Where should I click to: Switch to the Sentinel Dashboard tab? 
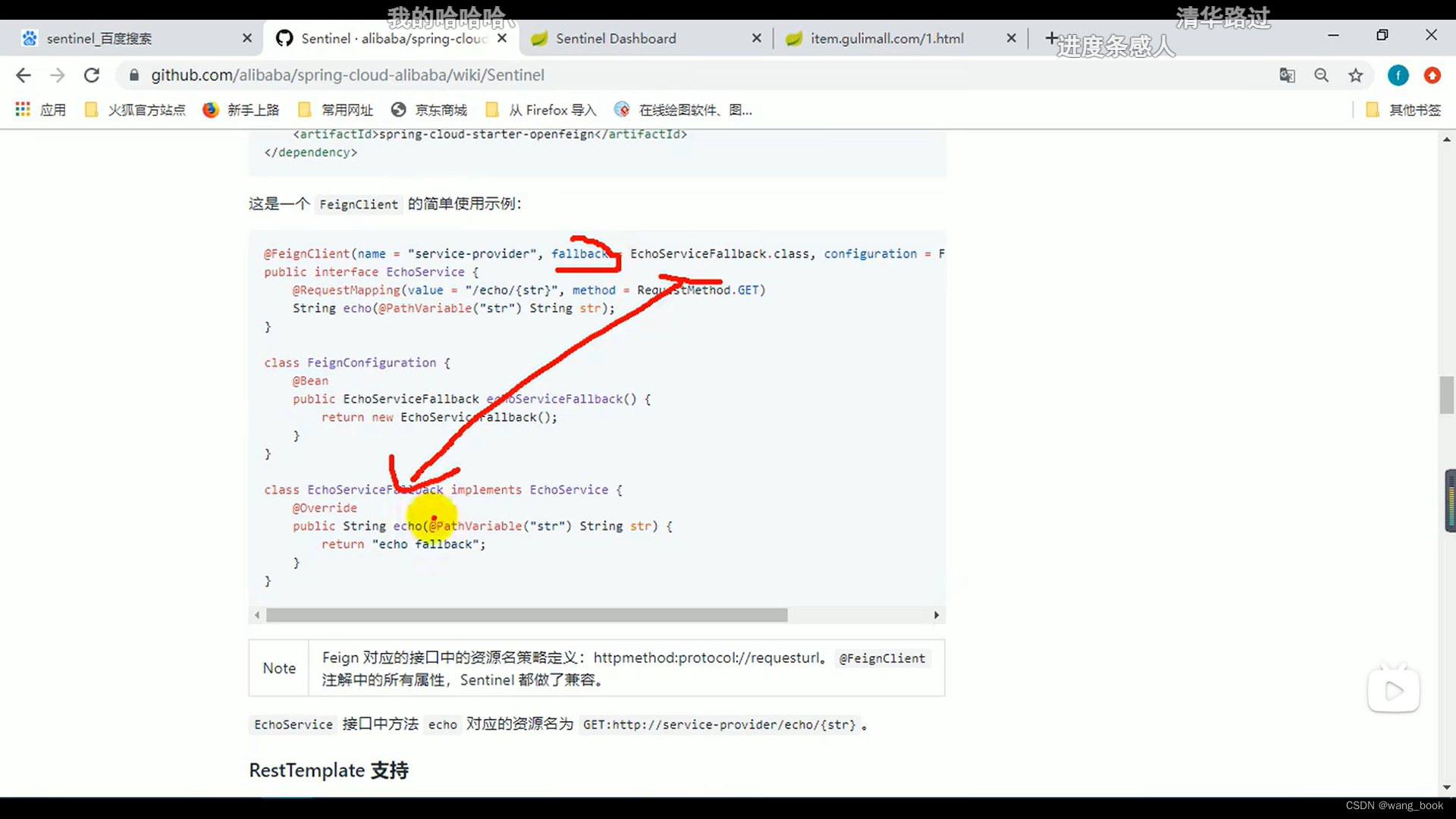[x=616, y=38]
